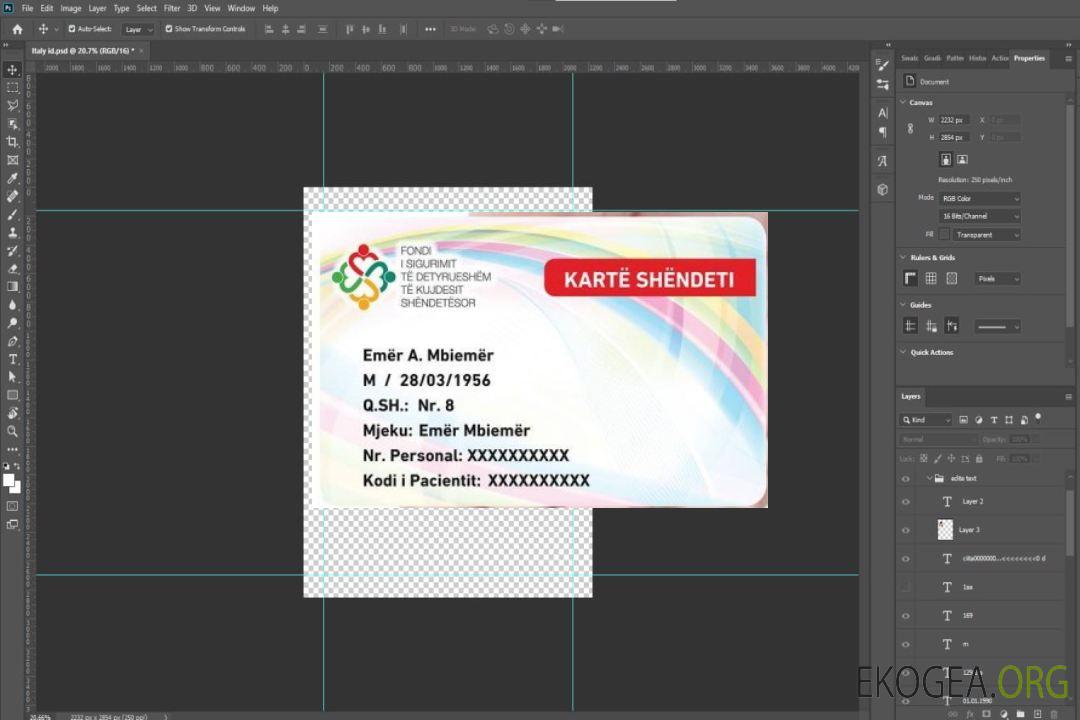Select the Eyedropper tool
The height and width of the screenshot is (720, 1080).
click(x=12, y=178)
